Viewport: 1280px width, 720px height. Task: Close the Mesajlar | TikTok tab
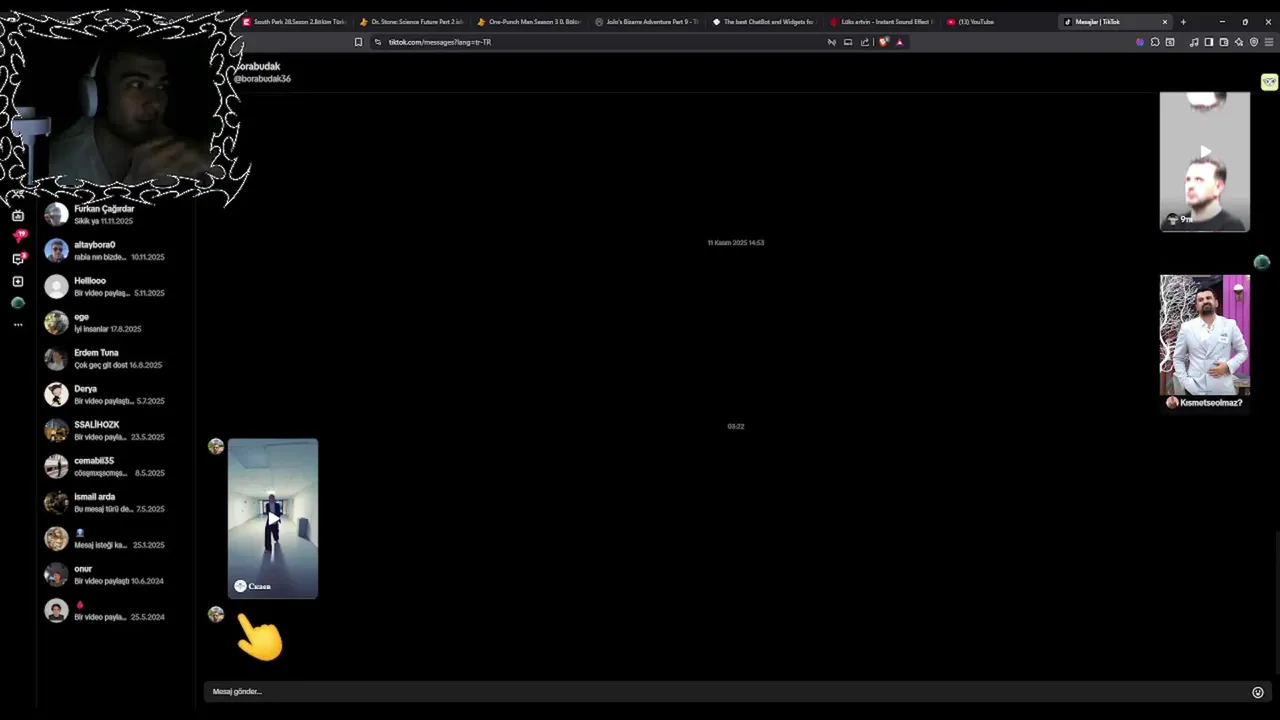pos(1164,22)
